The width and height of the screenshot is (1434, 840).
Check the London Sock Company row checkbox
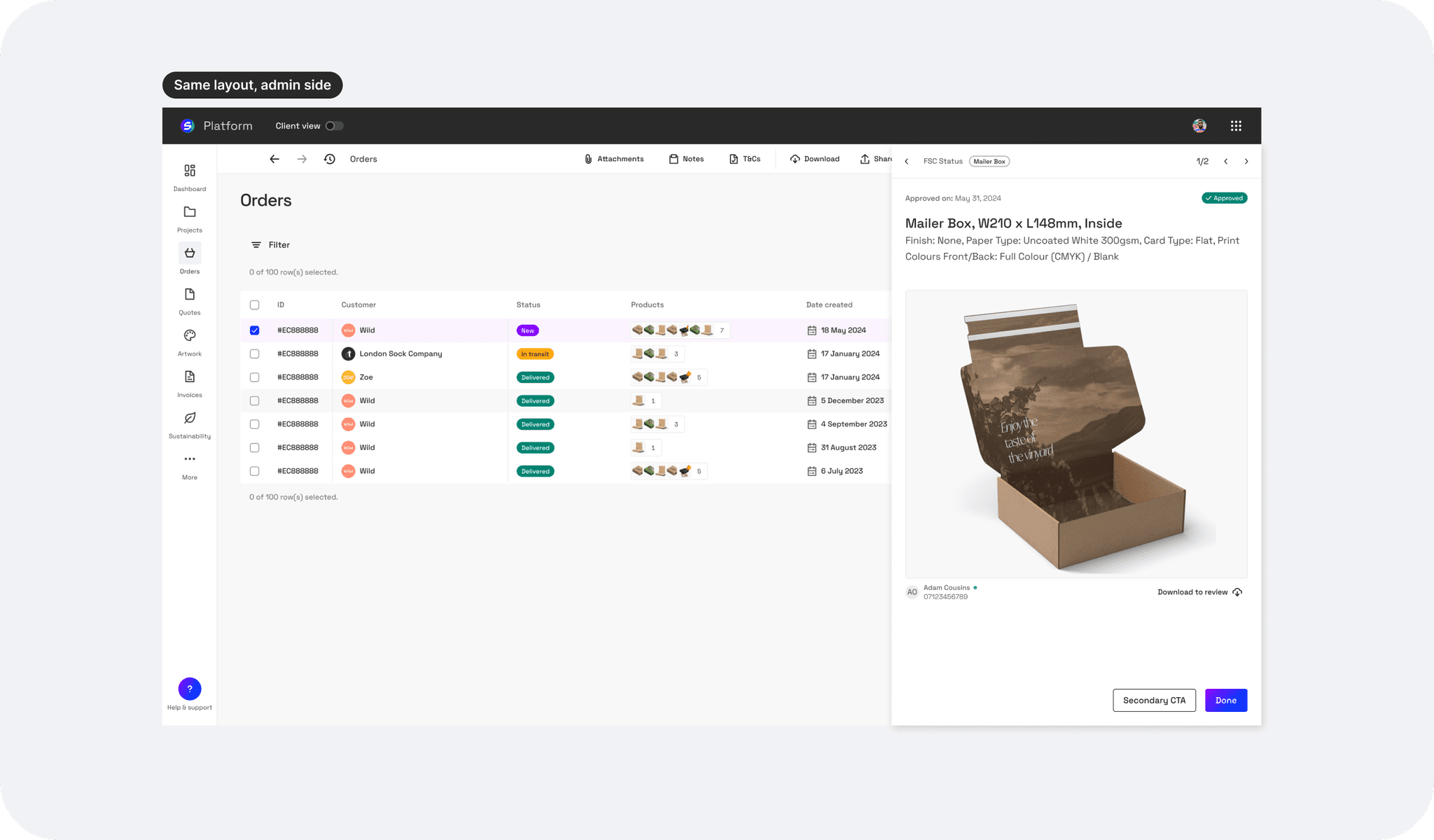(255, 354)
